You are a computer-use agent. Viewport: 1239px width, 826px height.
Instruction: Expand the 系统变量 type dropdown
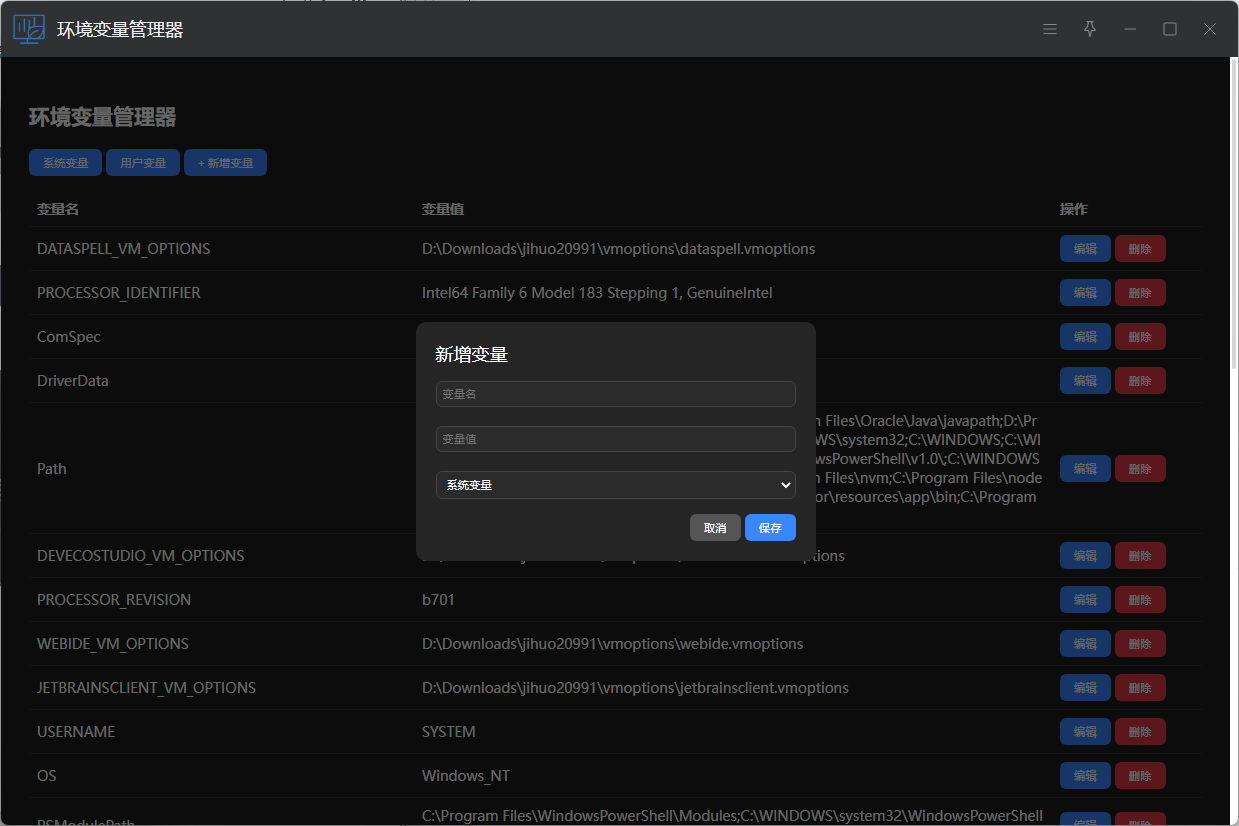615,485
